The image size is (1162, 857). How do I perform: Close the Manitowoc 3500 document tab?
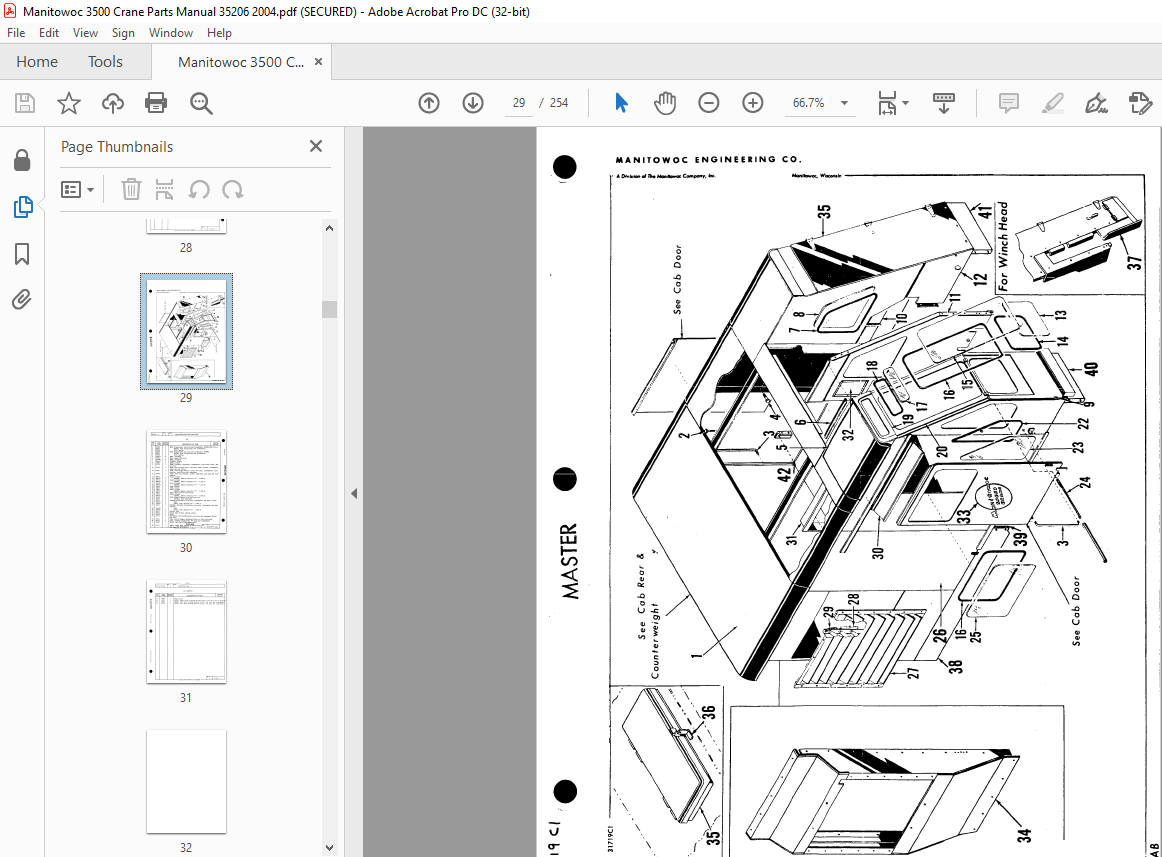(319, 62)
